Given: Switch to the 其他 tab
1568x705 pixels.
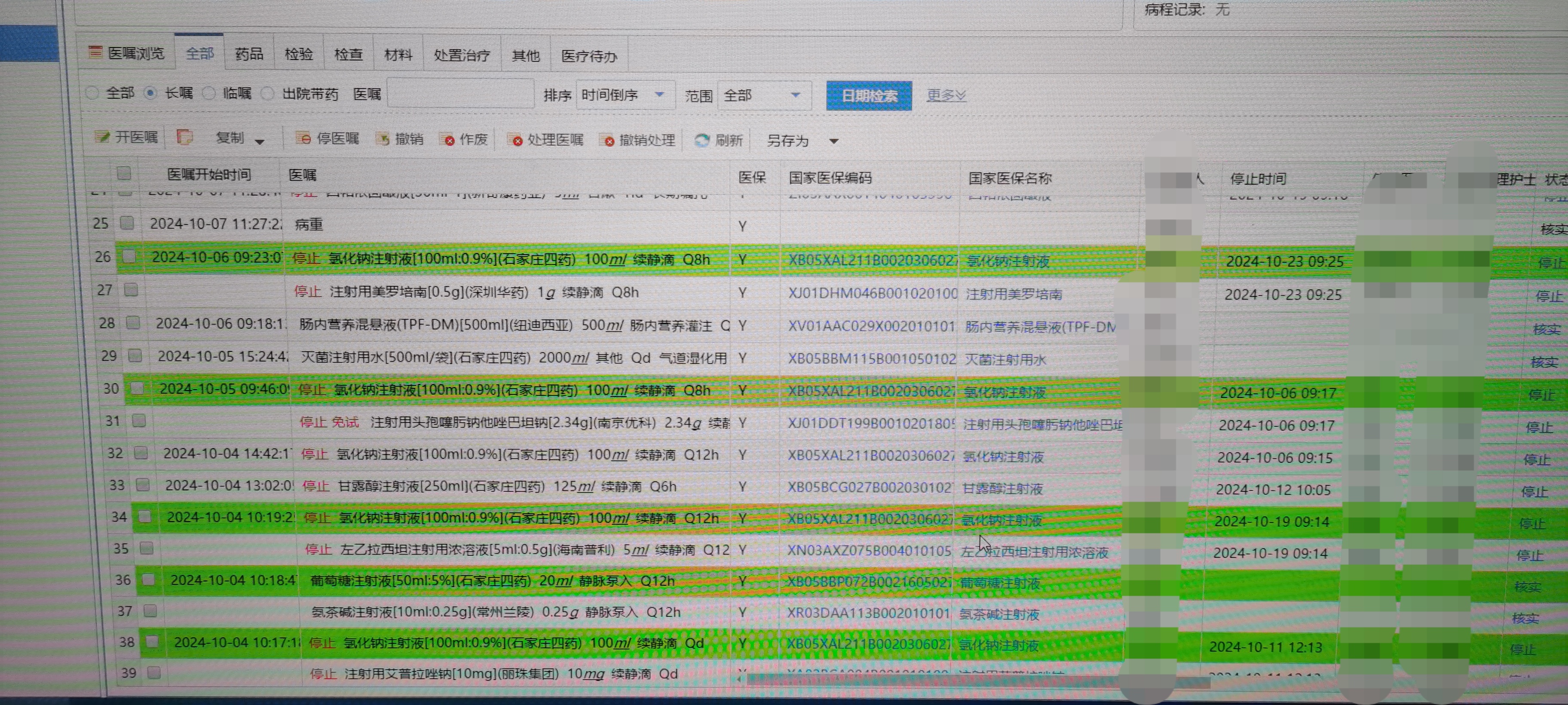Looking at the screenshot, I should point(525,56).
